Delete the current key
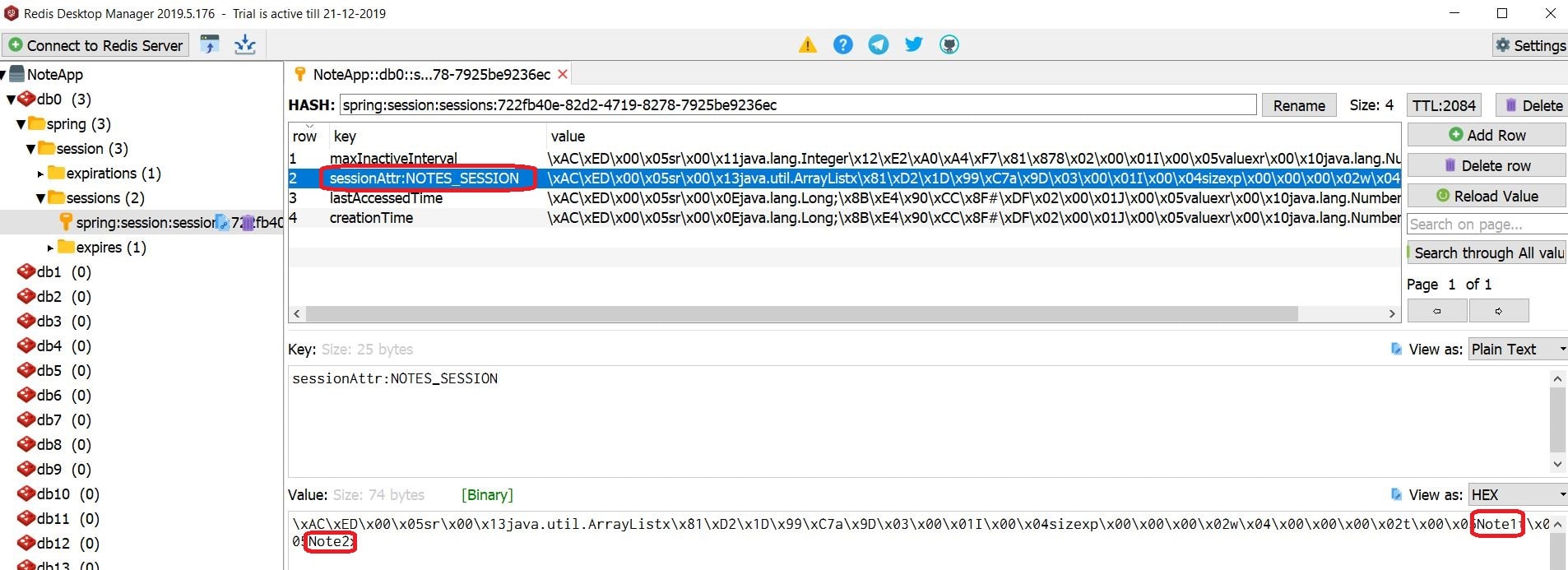The height and width of the screenshot is (570, 1568). 1533,105
